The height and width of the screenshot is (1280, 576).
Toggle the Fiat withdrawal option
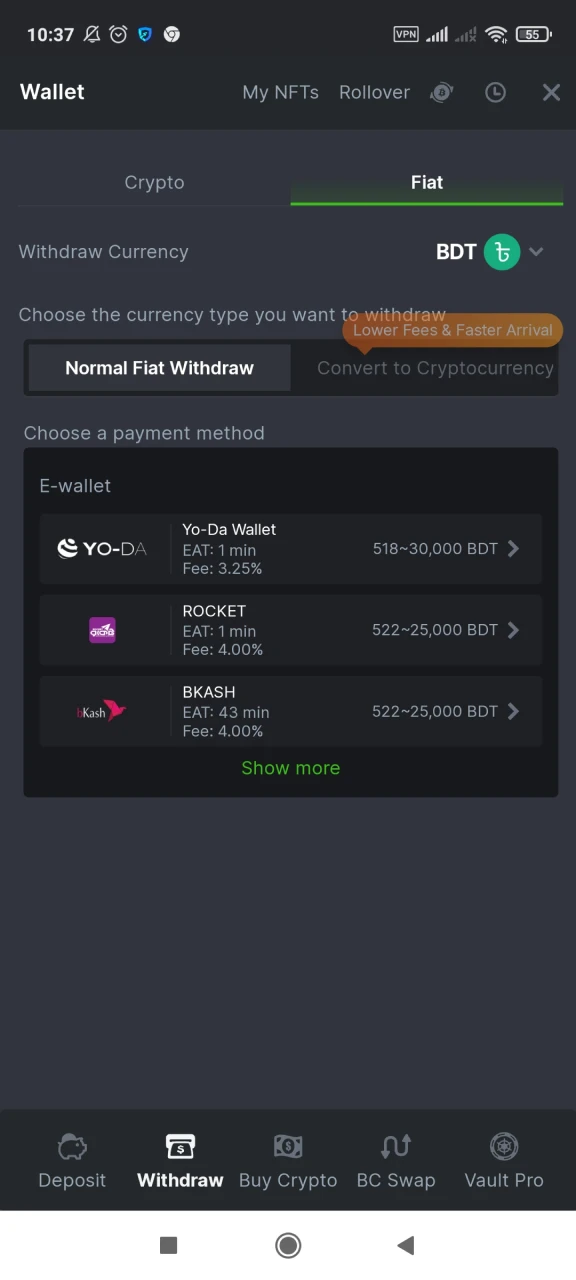[427, 182]
